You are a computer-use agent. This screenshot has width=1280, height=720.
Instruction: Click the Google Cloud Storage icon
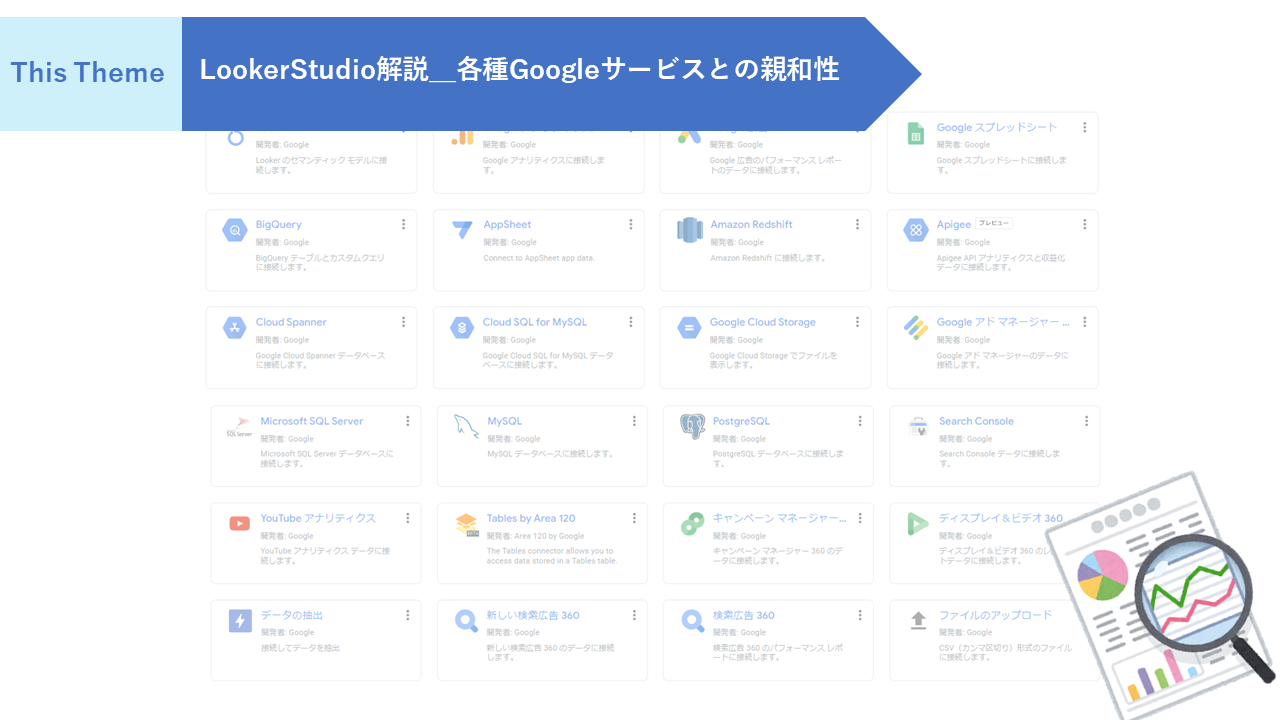coord(689,328)
